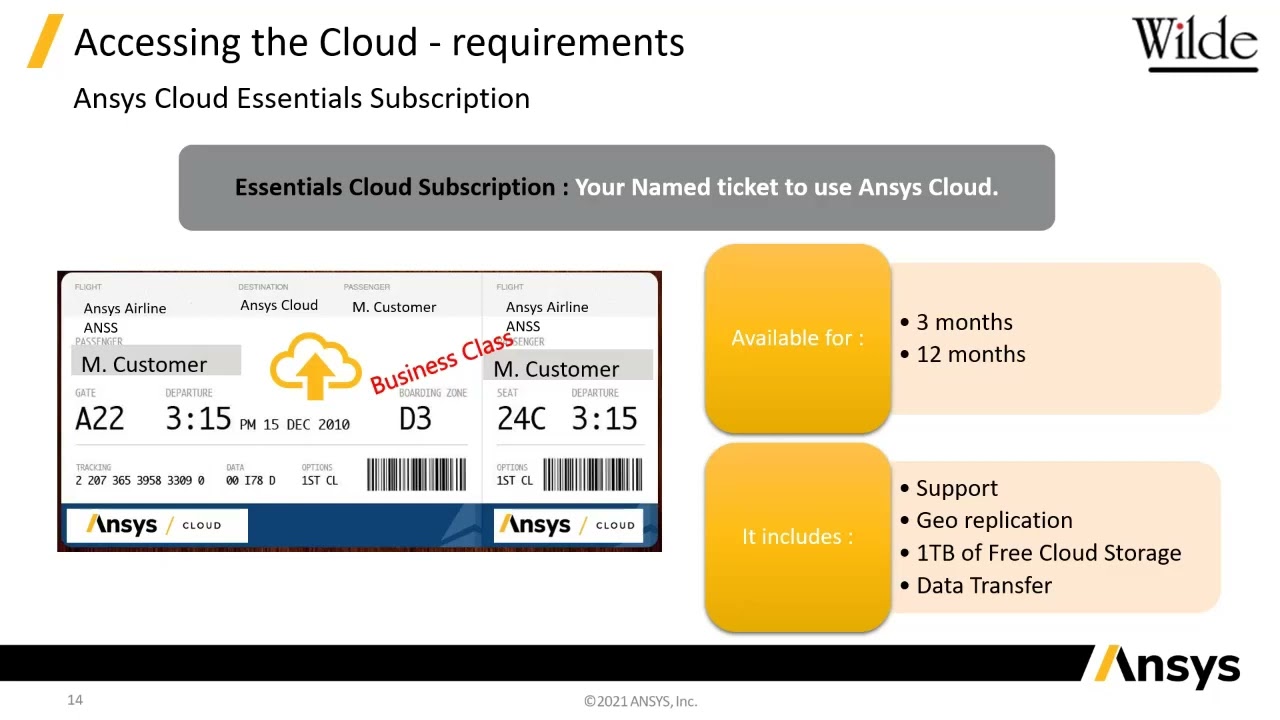1280x720 pixels.
Task: Click the Wilde logo in the top corner
Action: pyautogui.click(x=1195, y=43)
